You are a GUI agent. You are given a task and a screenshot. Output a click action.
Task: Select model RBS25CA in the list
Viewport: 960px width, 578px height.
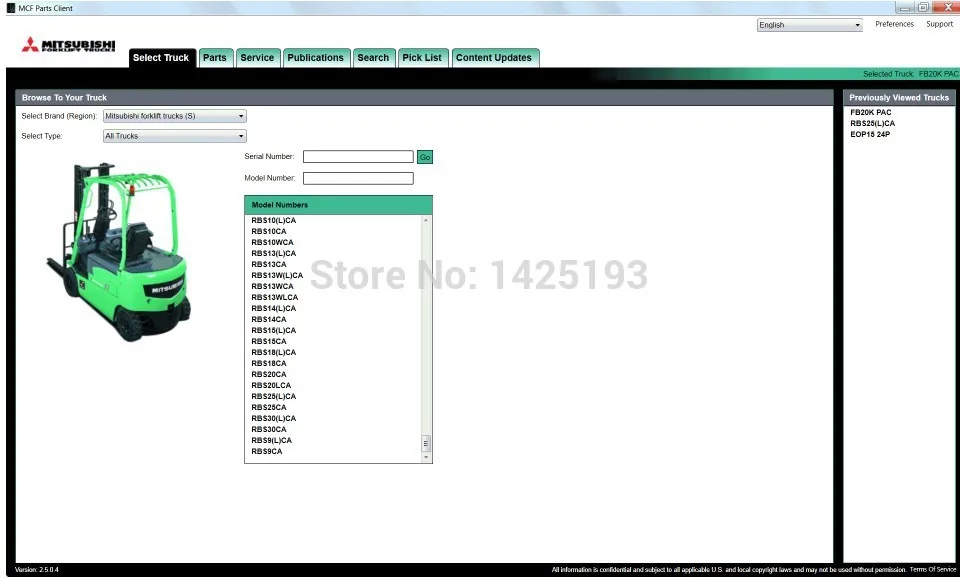click(x=269, y=408)
